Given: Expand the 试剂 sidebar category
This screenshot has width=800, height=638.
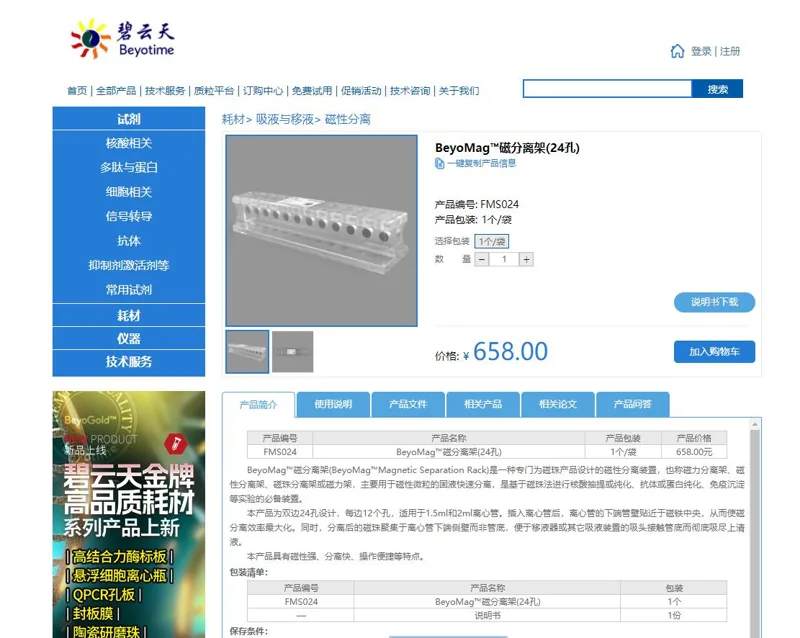Looking at the screenshot, I should click(x=129, y=118).
